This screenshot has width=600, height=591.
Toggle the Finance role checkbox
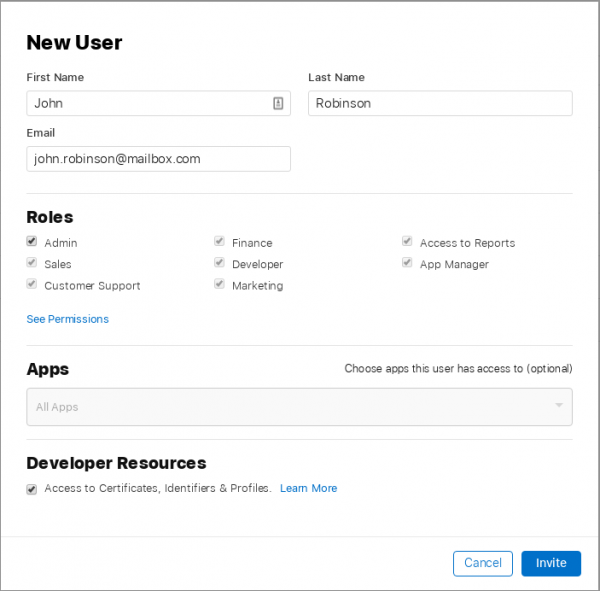(219, 242)
